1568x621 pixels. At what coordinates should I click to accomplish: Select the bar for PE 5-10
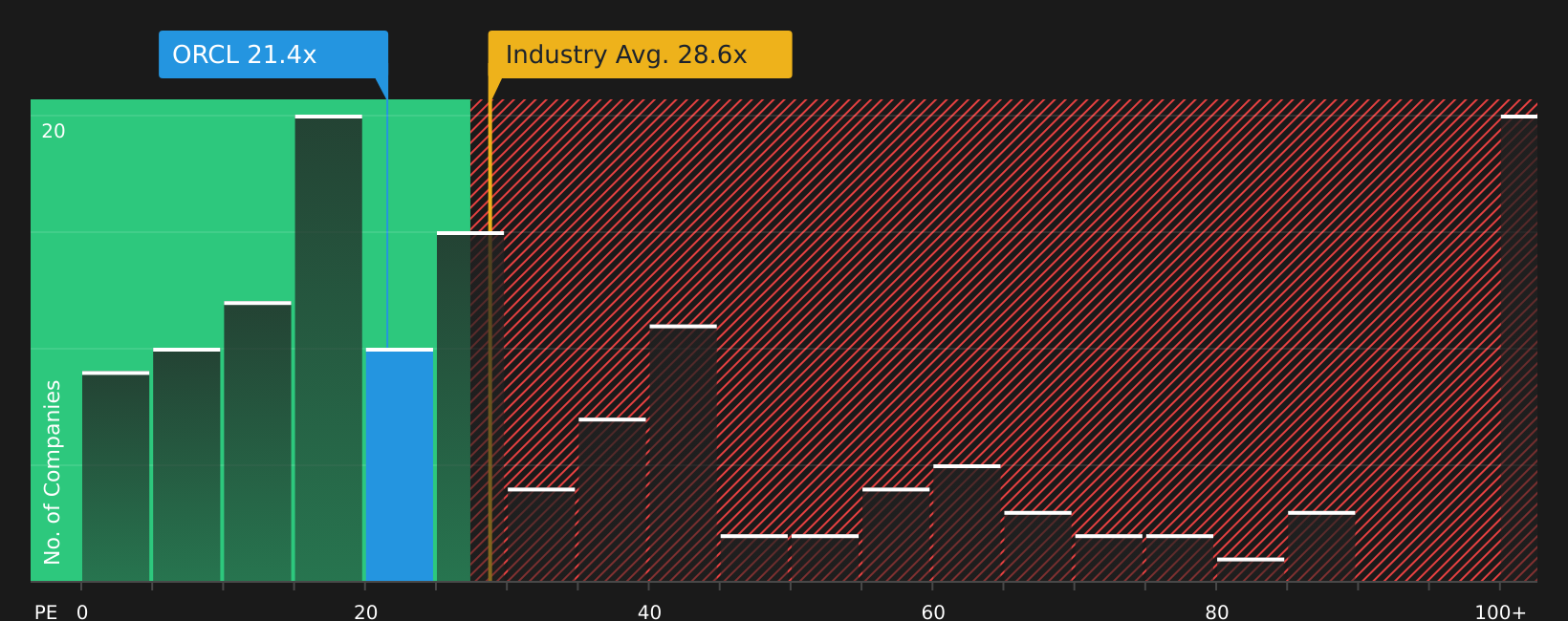(186, 464)
